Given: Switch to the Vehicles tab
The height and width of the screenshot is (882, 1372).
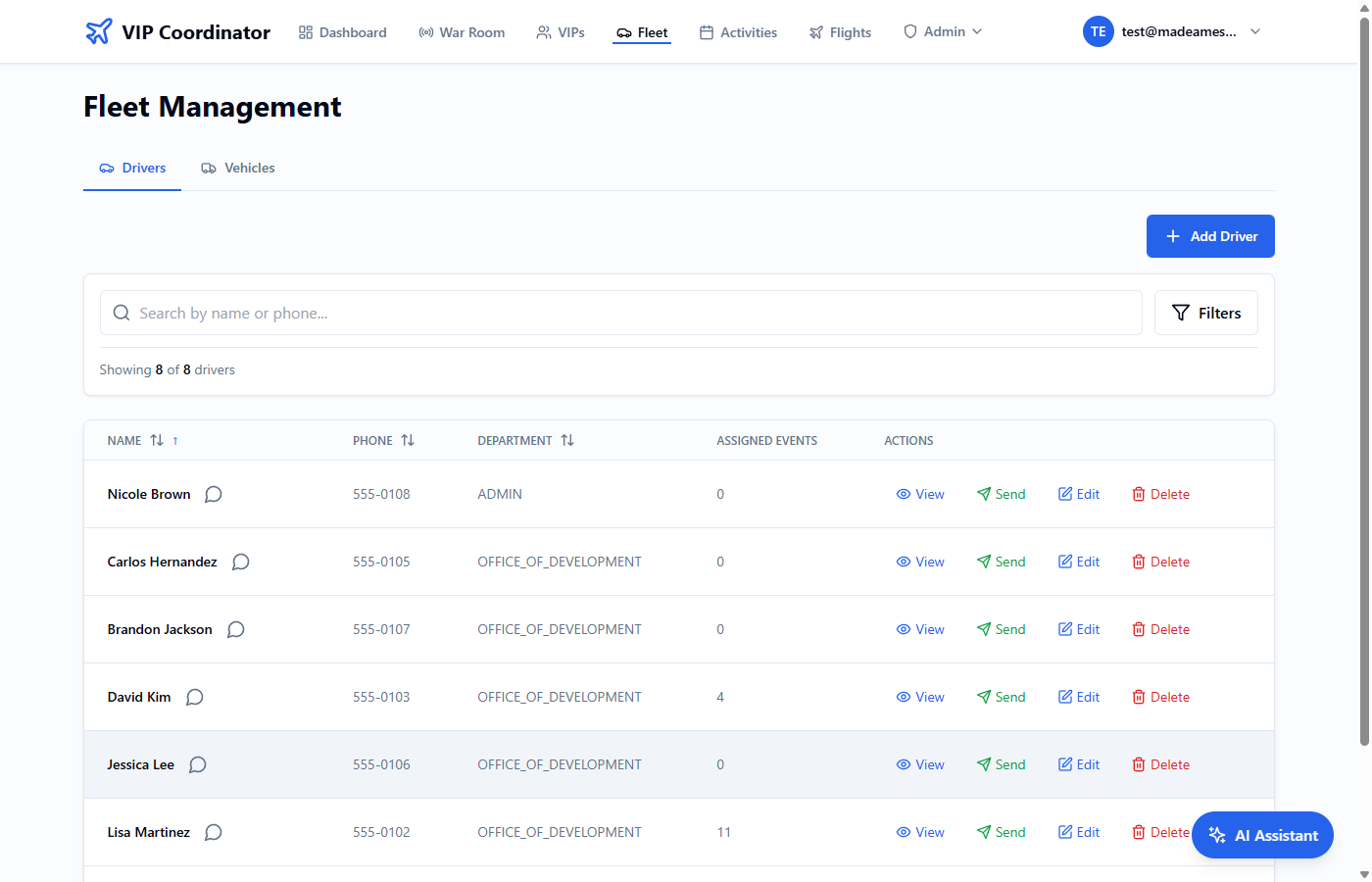Looking at the screenshot, I should coord(238,168).
